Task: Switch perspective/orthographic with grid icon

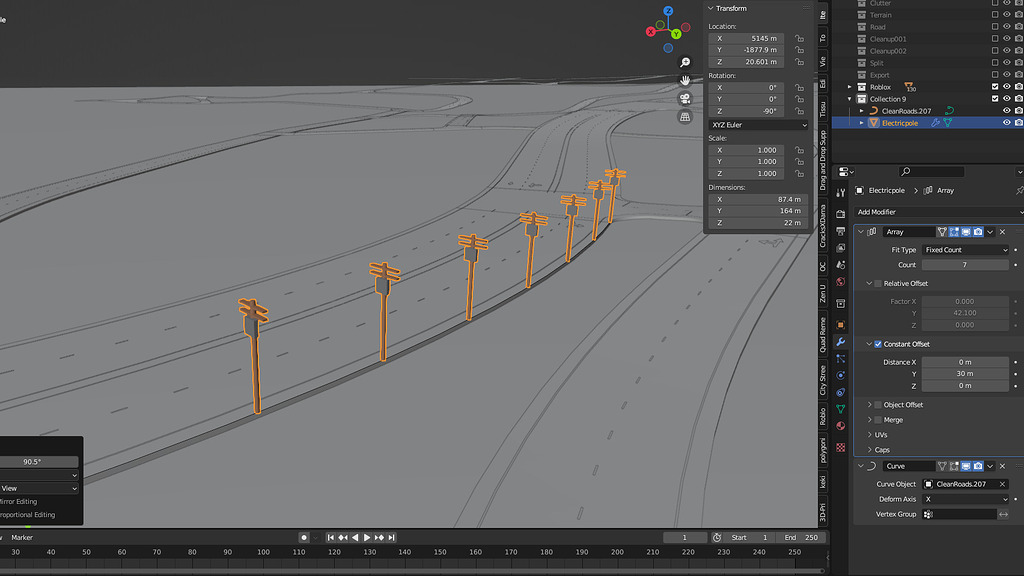Action: 685,116
